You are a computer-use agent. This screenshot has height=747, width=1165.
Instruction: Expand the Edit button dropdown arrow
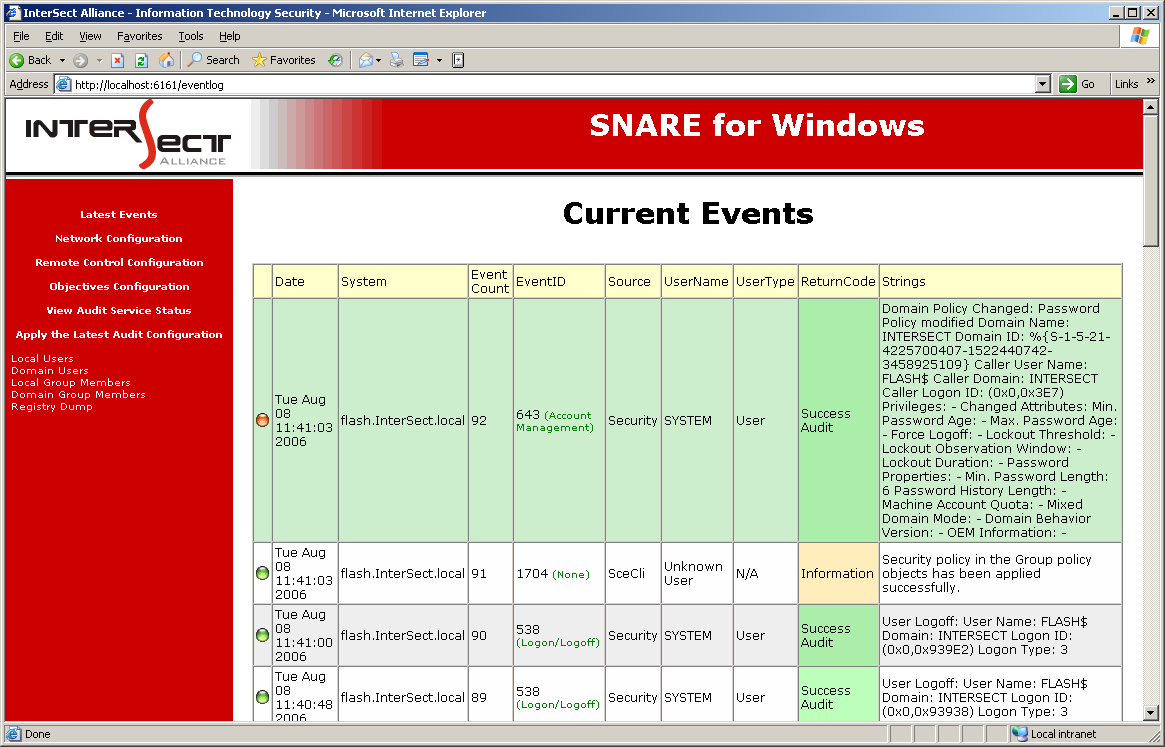(x=439, y=60)
